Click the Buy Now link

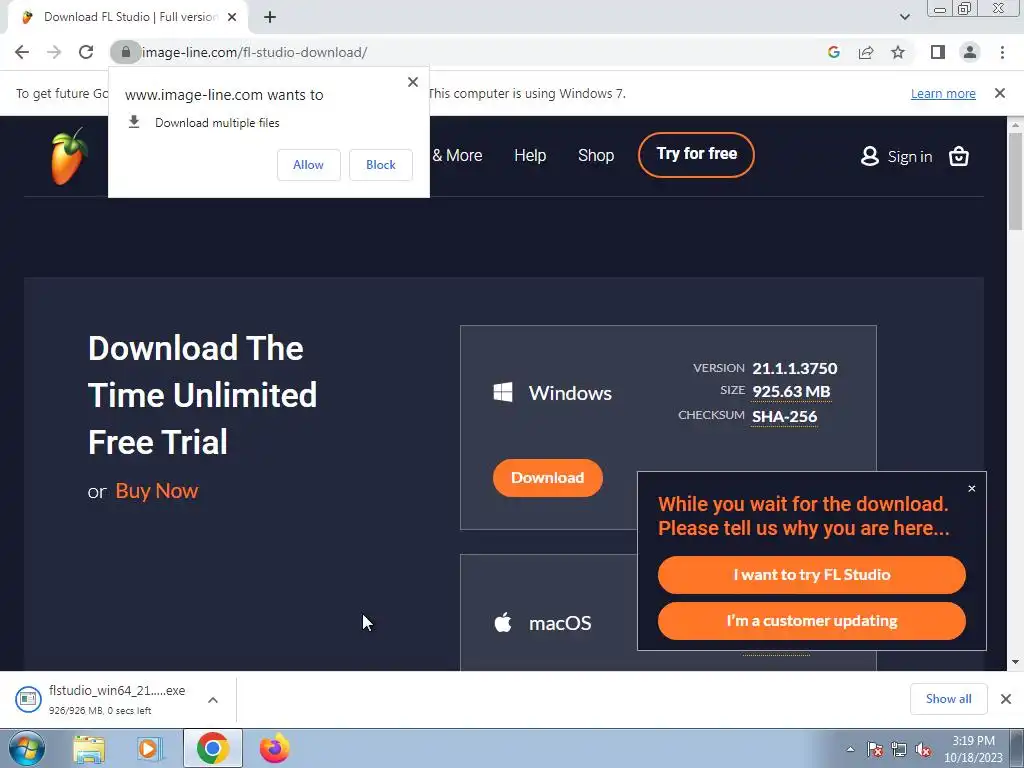tap(157, 491)
